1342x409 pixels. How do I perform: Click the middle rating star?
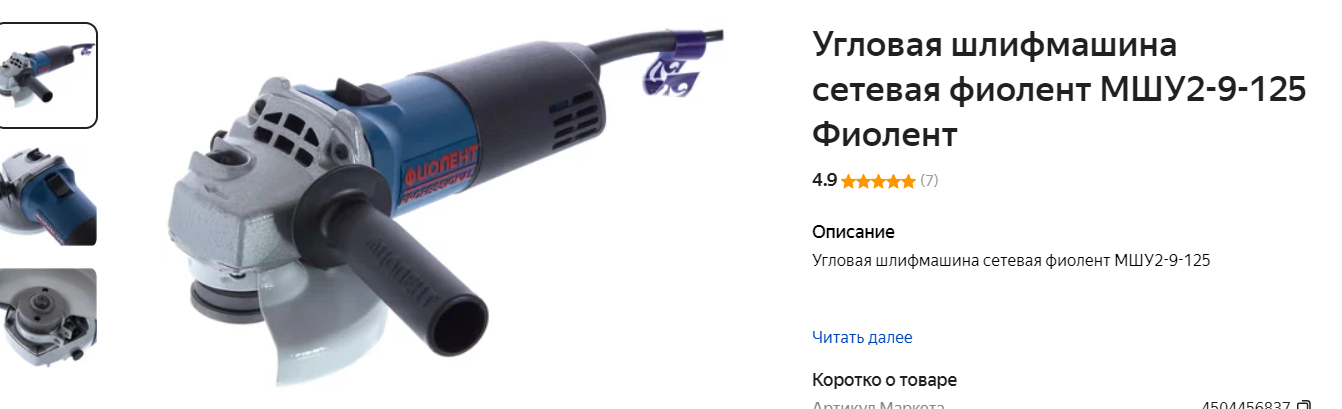click(x=878, y=181)
